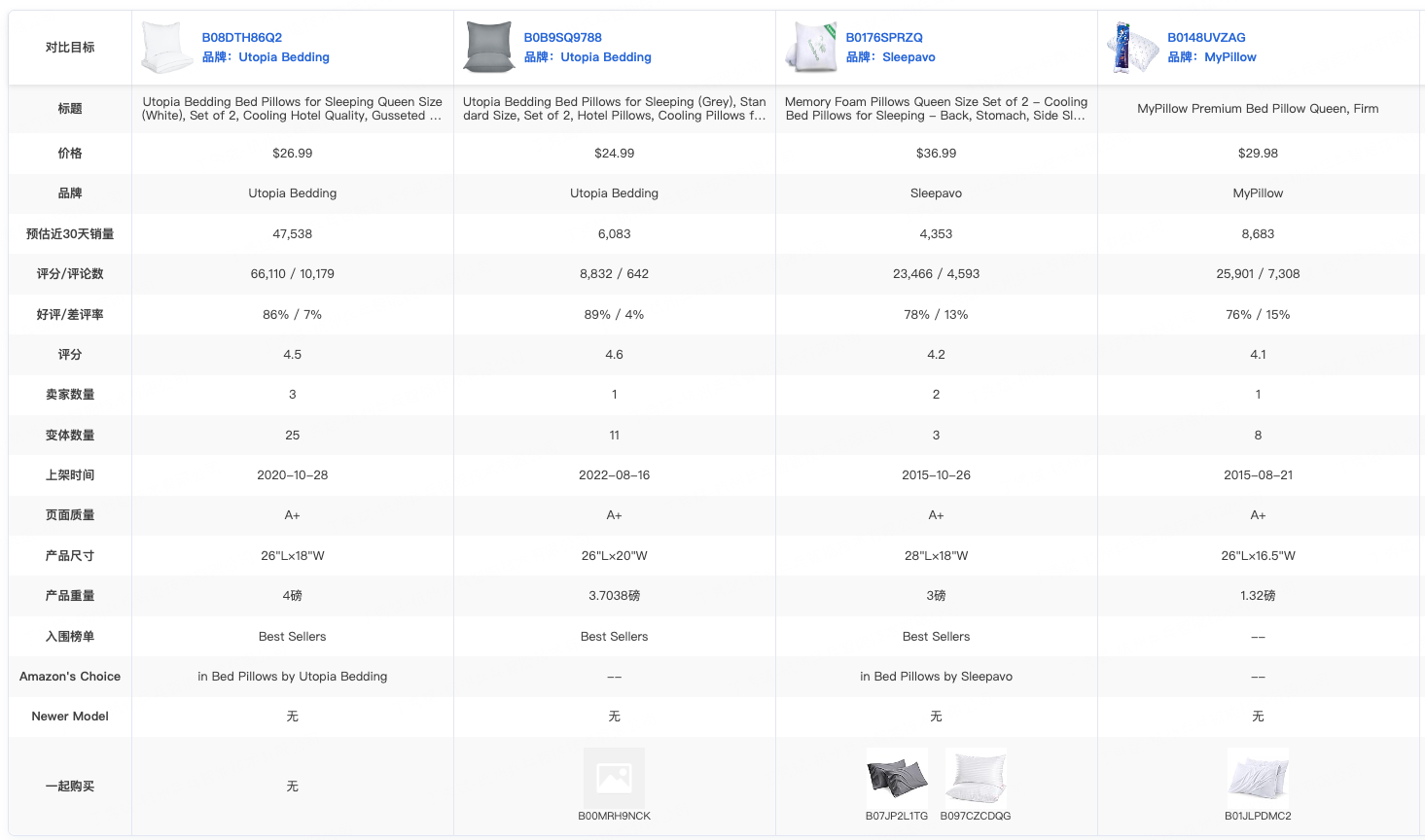Open the MyPillow brand link in the header
This screenshot has height=840, width=1425.
point(1212,57)
